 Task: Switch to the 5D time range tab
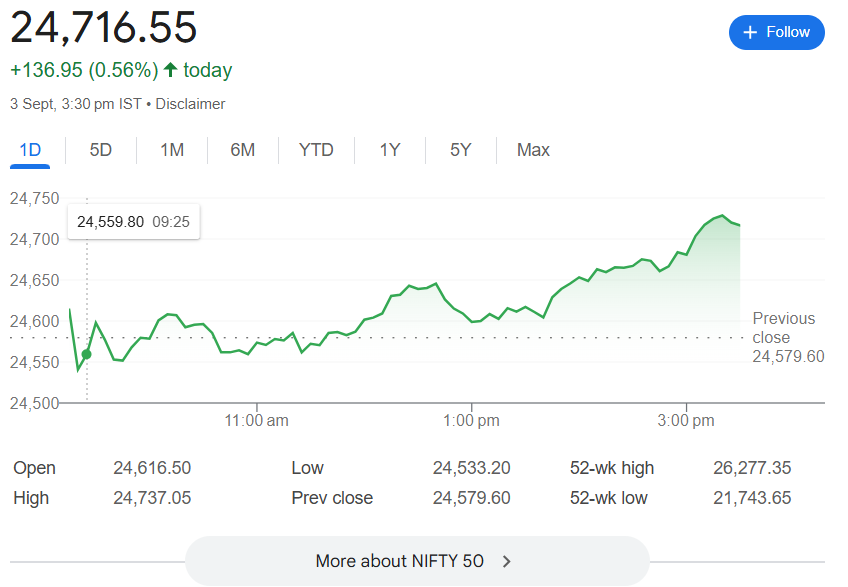101,150
